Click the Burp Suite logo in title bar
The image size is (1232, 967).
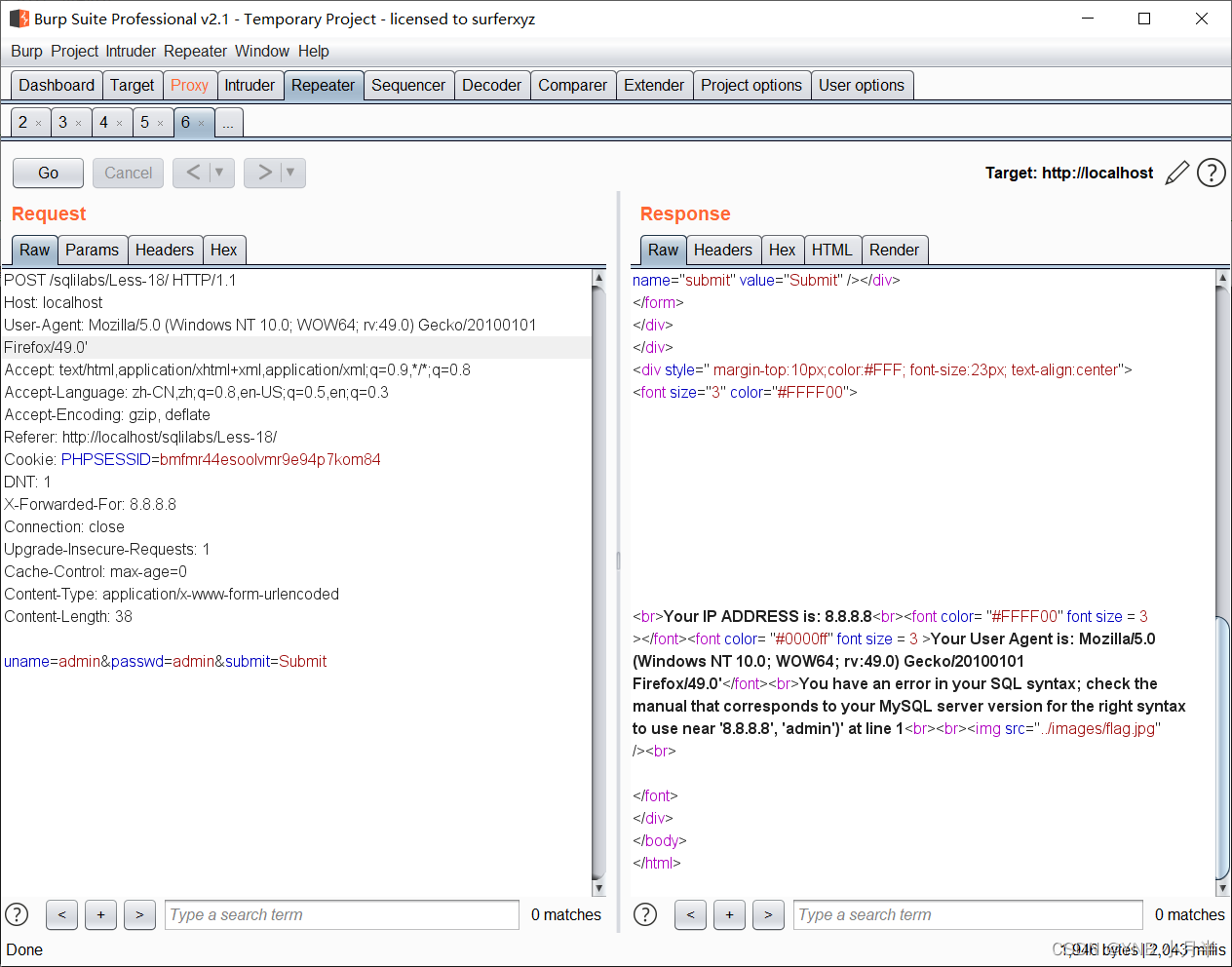click(x=19, y=19)
